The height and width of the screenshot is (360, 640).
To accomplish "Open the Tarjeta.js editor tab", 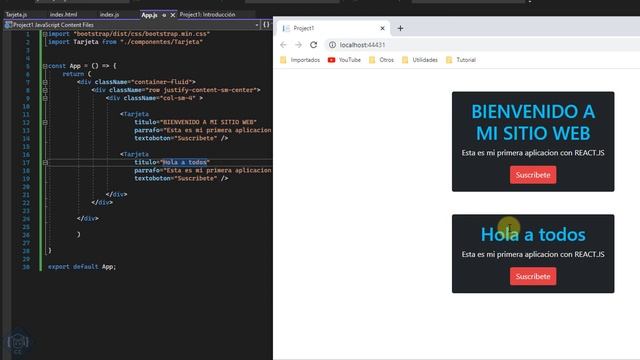I will (16, 15).
